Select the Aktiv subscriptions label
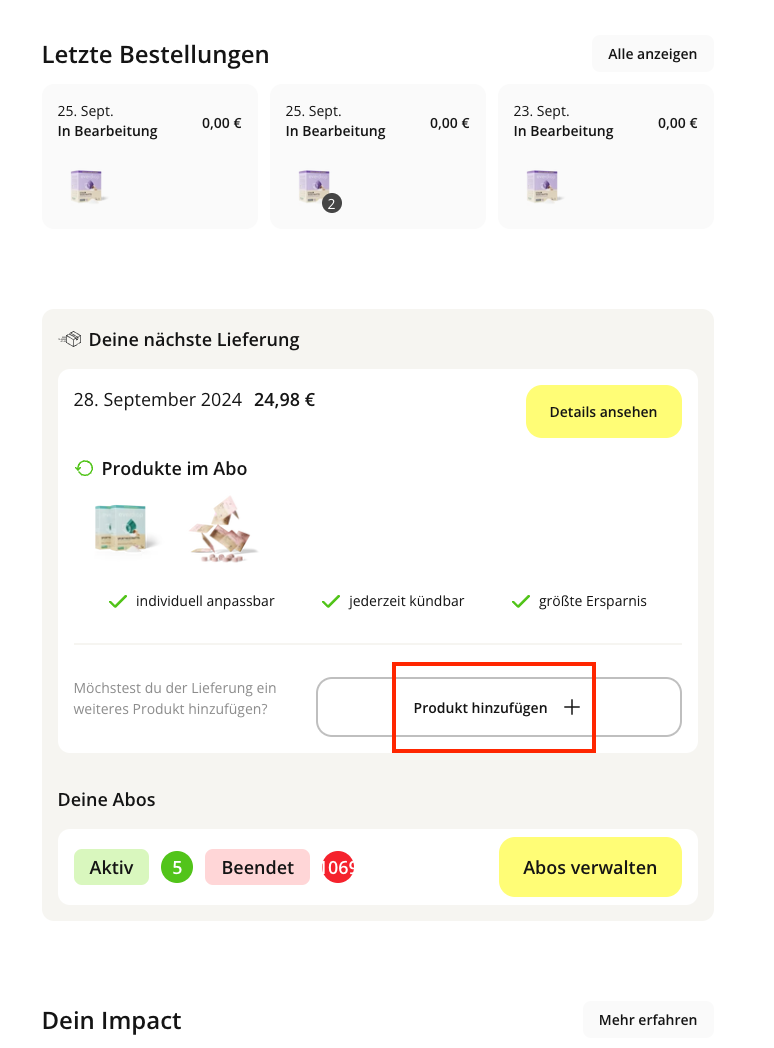774x1048 pixels. [112, 867]
